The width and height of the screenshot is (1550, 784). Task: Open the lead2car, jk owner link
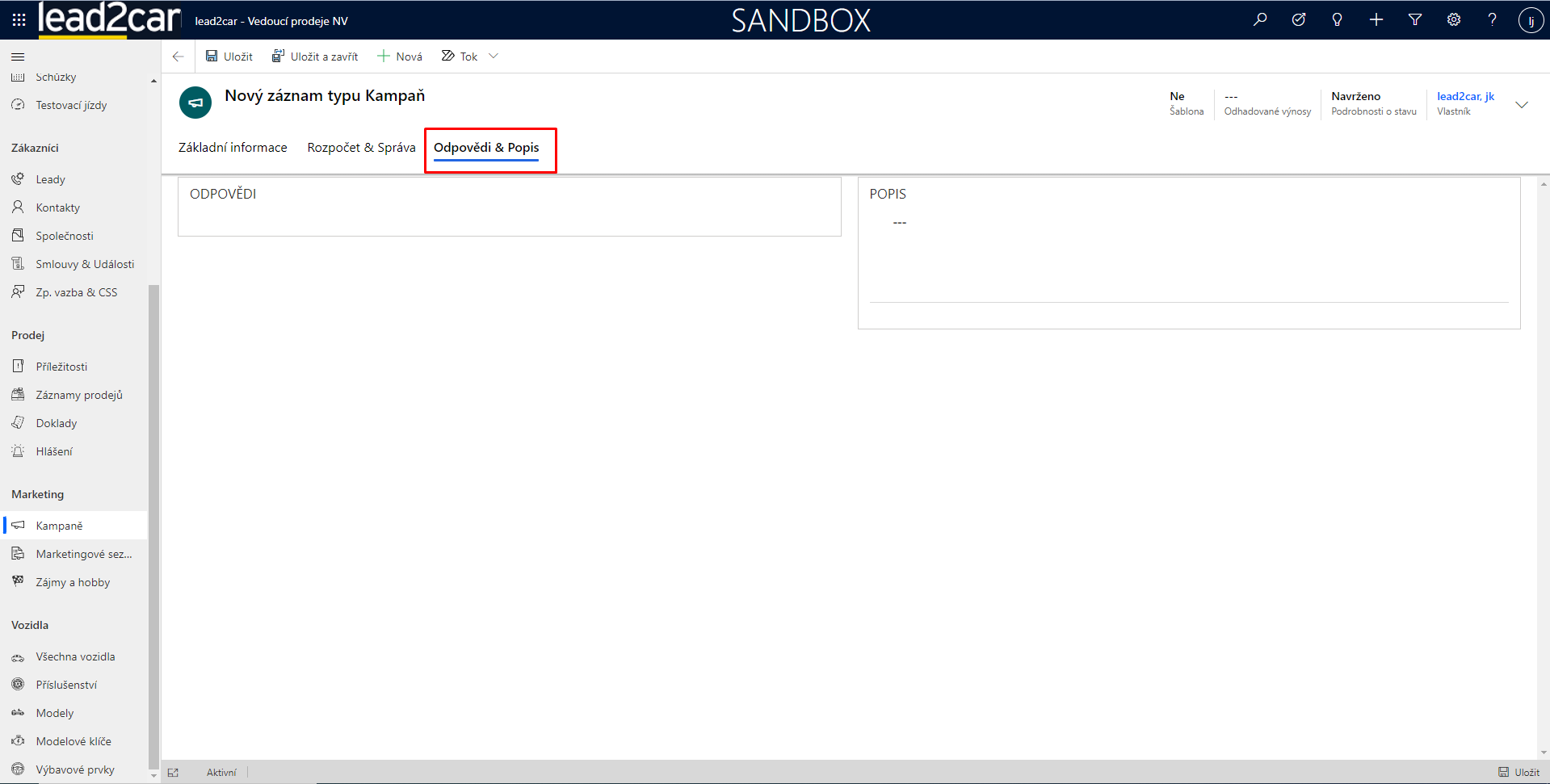pos(1465,96)
